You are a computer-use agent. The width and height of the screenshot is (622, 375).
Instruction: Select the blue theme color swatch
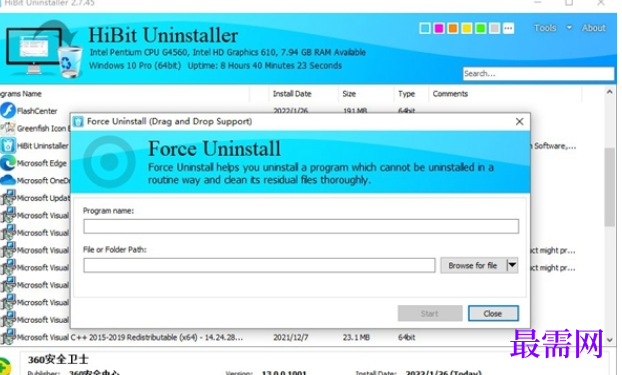425,28
